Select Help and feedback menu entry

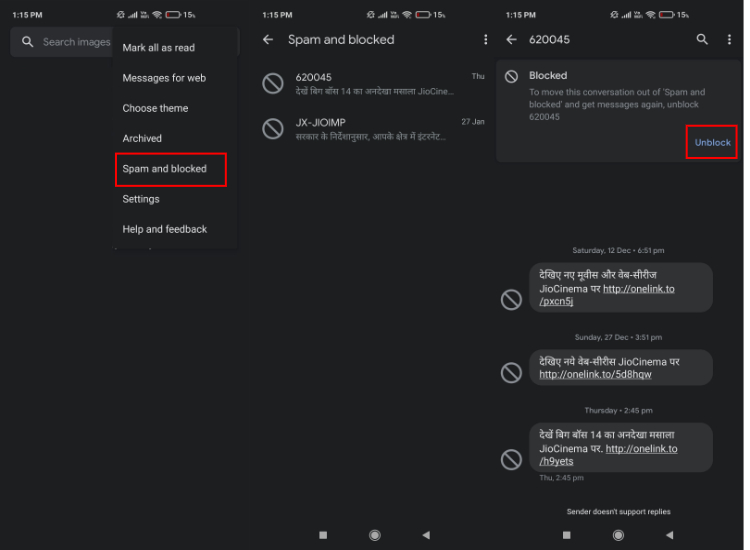(x=165, y=229)
